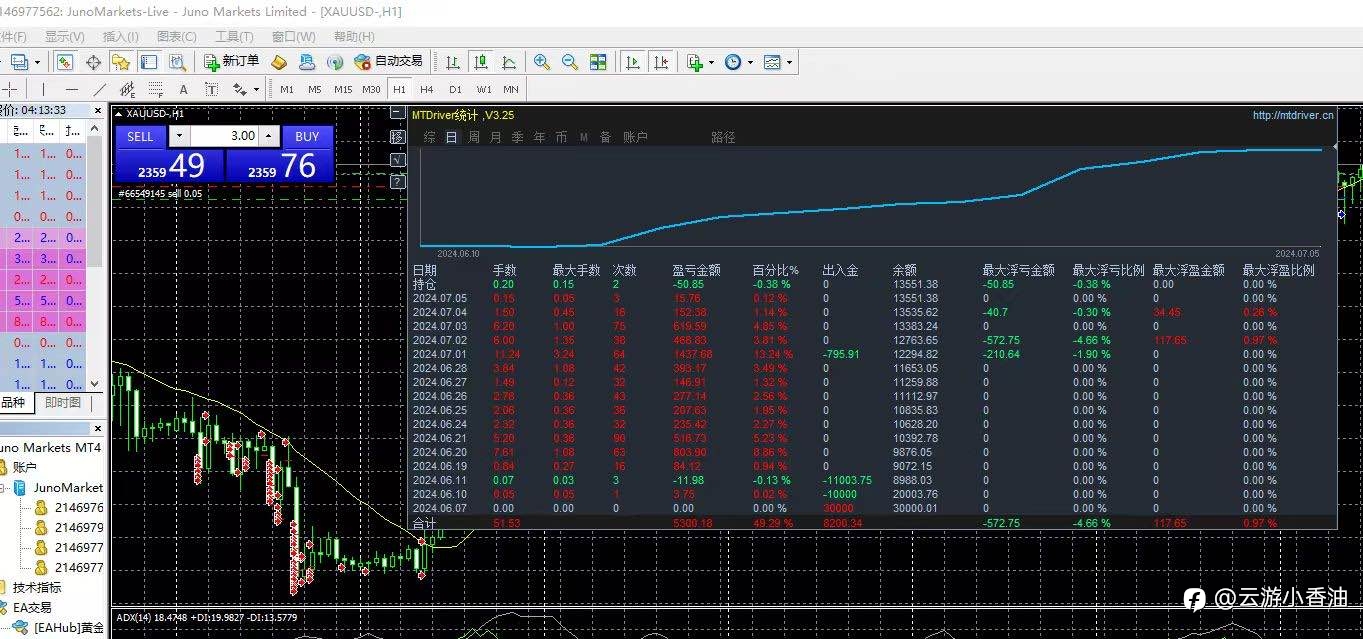Image resolution: width=1363 pixels, height=639 pixels.
Task: Open the profiles dropdown arrow
Action: [x=37, y=62]
